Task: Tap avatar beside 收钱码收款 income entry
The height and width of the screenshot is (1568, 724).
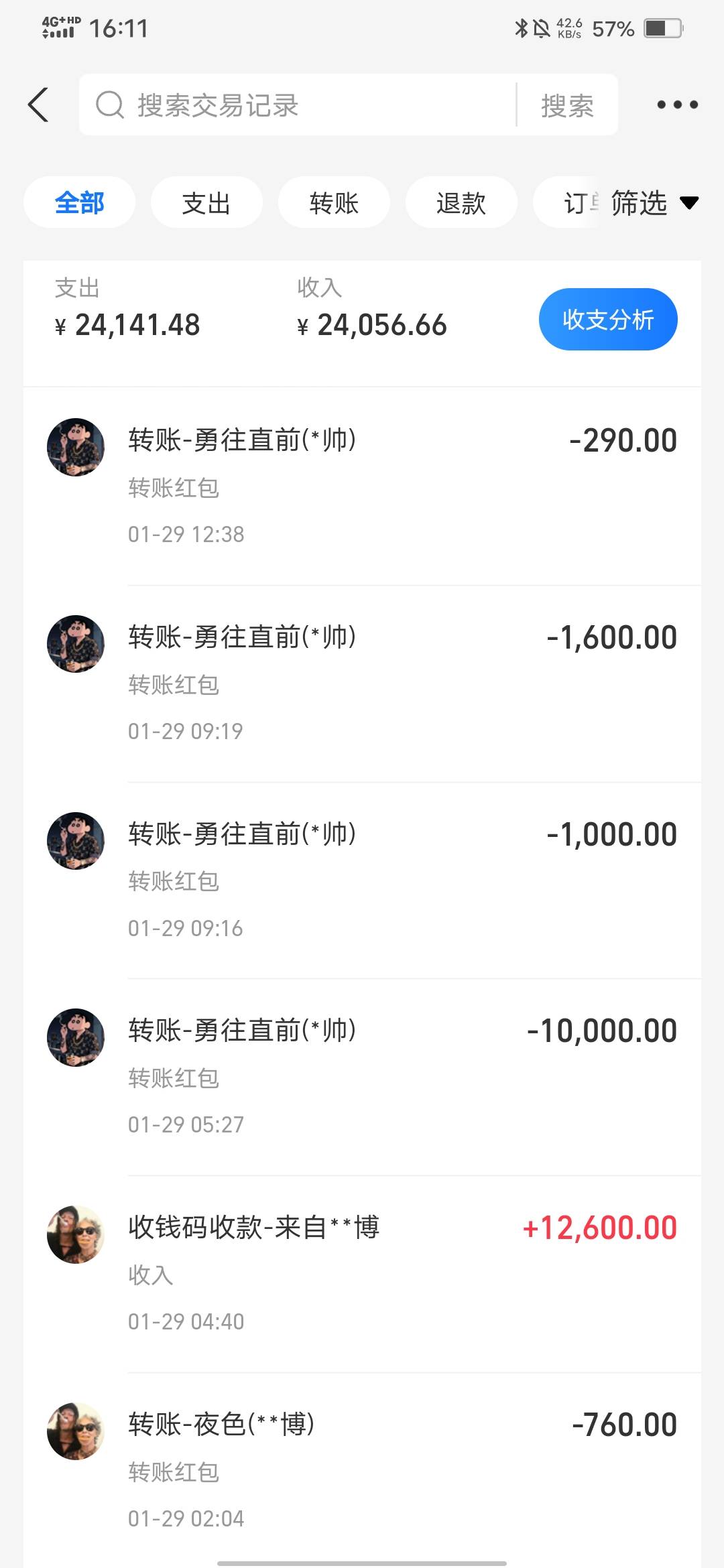Action: coord(76,1234)
